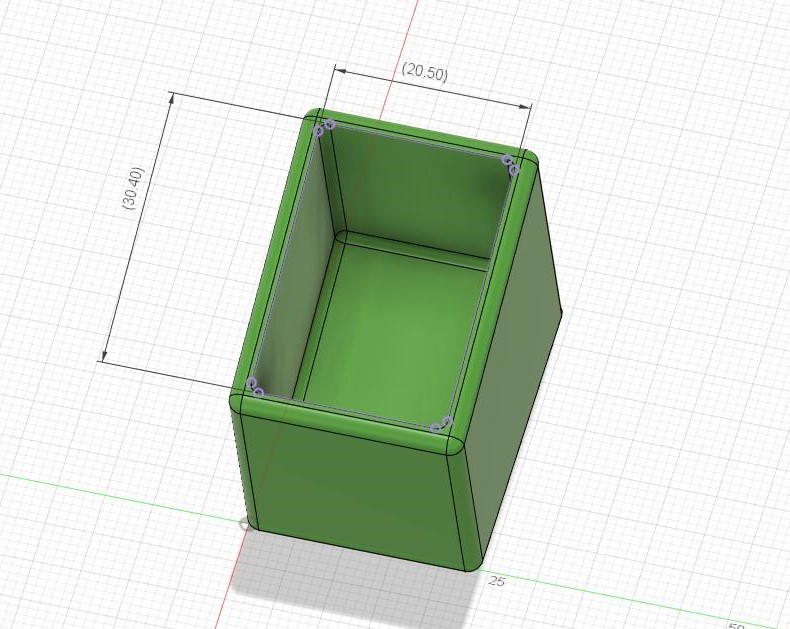Click the origin point at the box's lower-left corner
This screenshot has height=629, width=790.
tap(244, 524)
